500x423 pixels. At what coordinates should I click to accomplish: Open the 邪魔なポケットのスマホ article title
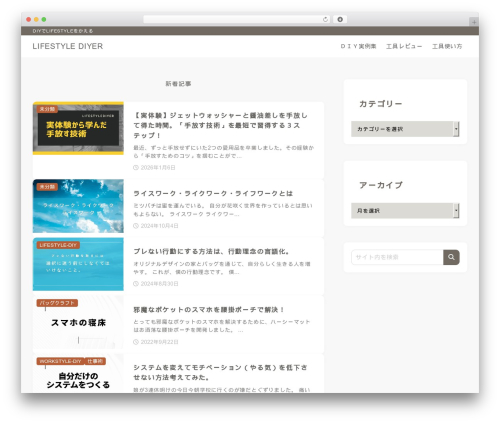click(209, 310)
